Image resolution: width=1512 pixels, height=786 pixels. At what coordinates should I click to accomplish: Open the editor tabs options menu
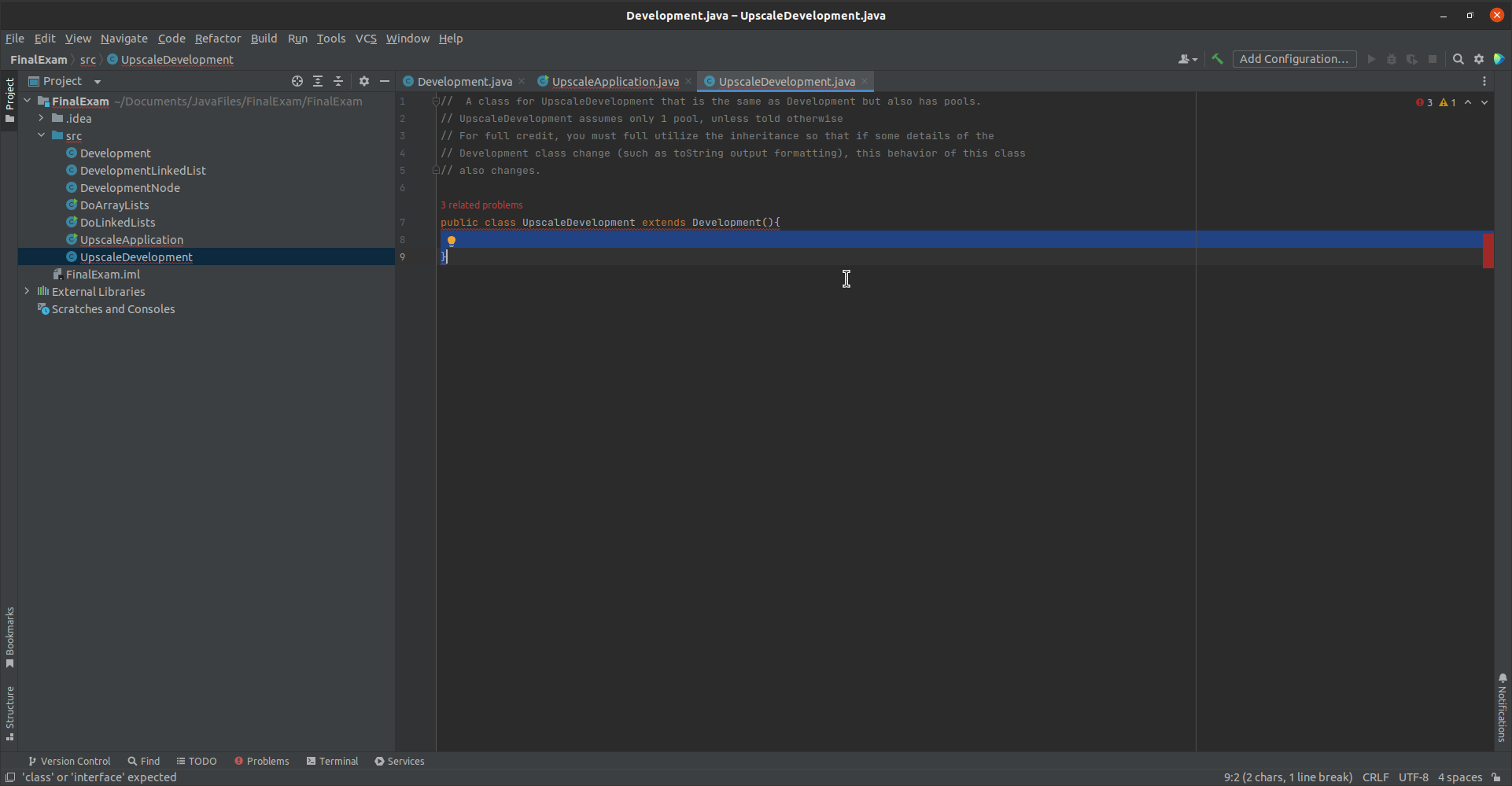(1484, 81)
